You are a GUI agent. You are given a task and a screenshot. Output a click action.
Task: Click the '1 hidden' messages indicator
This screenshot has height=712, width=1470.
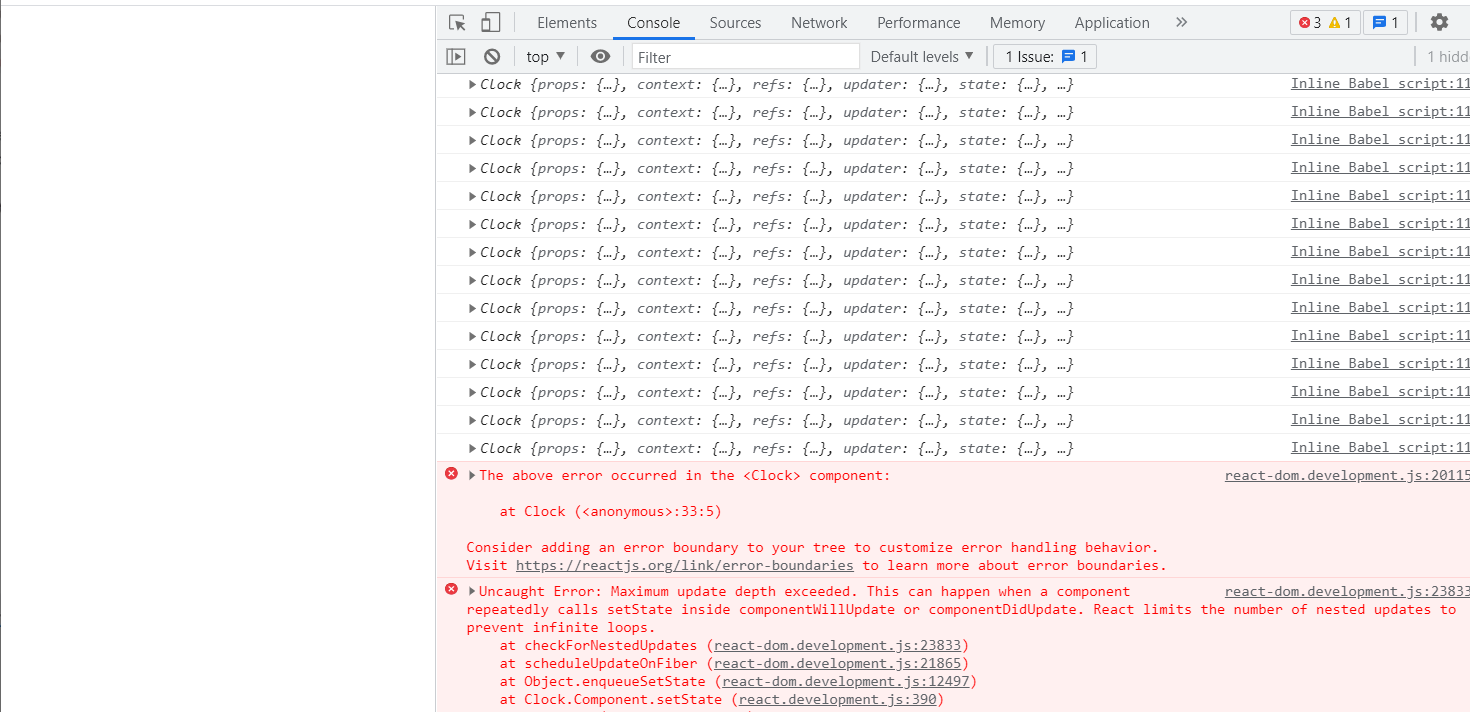[x=1447, y=57]
